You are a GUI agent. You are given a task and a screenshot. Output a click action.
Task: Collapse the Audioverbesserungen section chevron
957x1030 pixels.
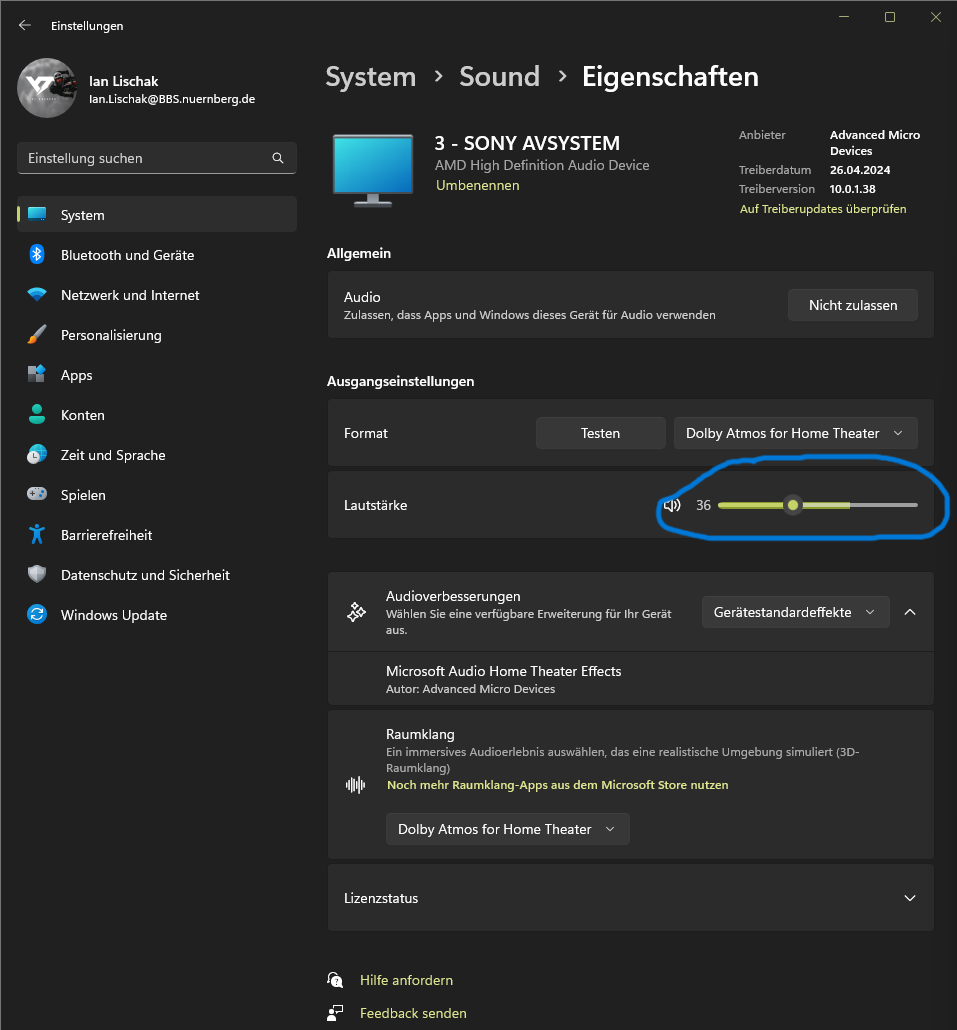click(x=910, y=612)
